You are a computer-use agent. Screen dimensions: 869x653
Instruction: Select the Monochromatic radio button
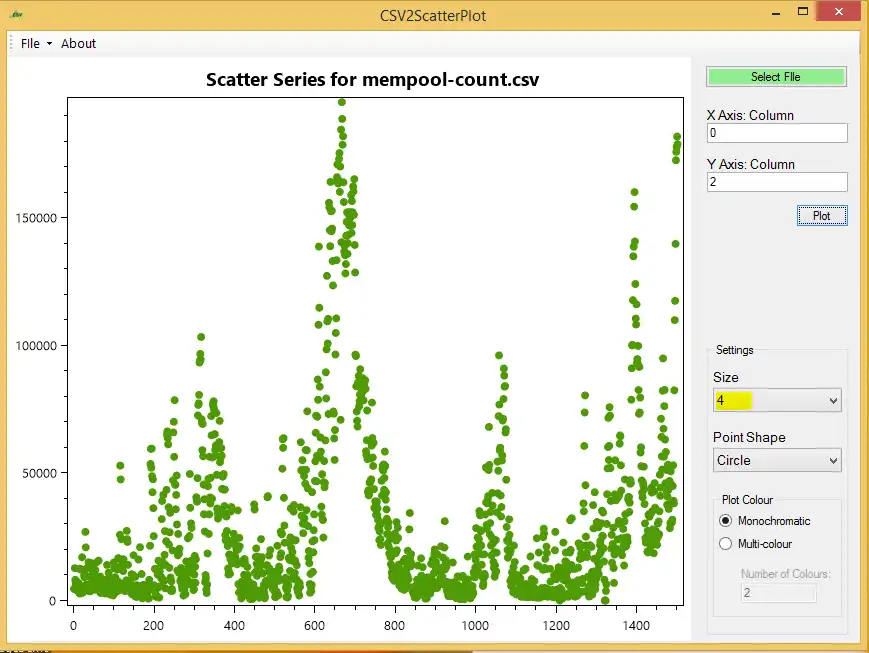coord(726,521)
